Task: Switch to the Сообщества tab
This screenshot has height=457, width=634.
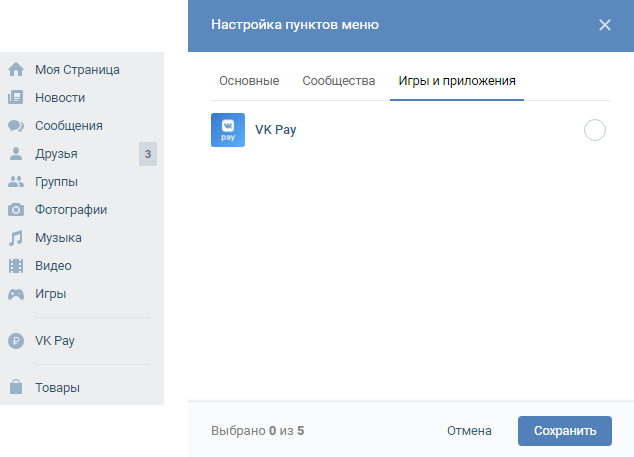Action: point(338,81)
